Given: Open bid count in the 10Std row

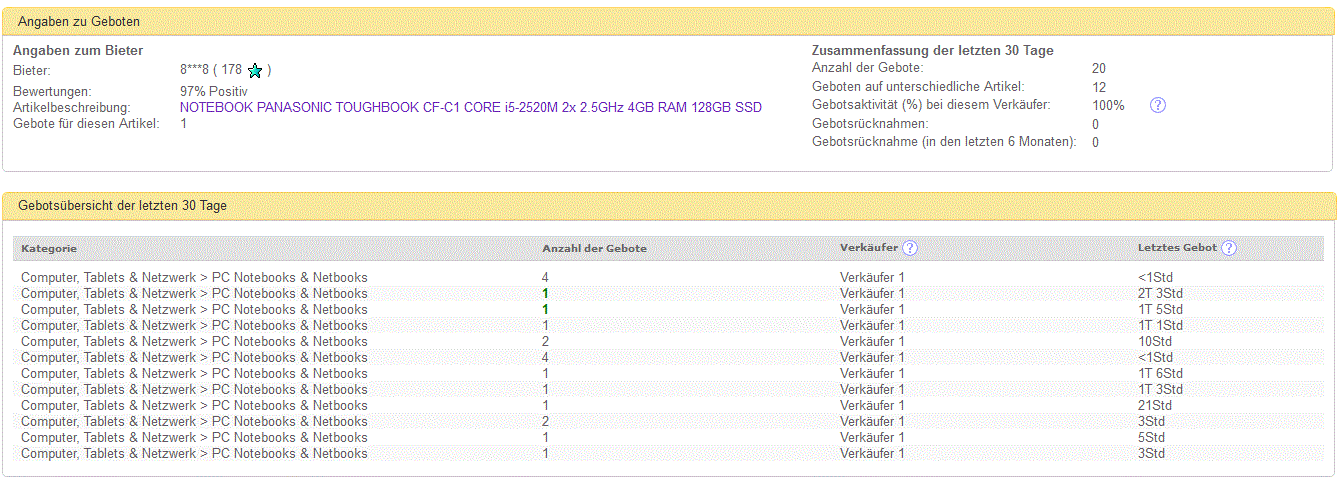Looking at the screenshot, I should click(x=545, y=341).
